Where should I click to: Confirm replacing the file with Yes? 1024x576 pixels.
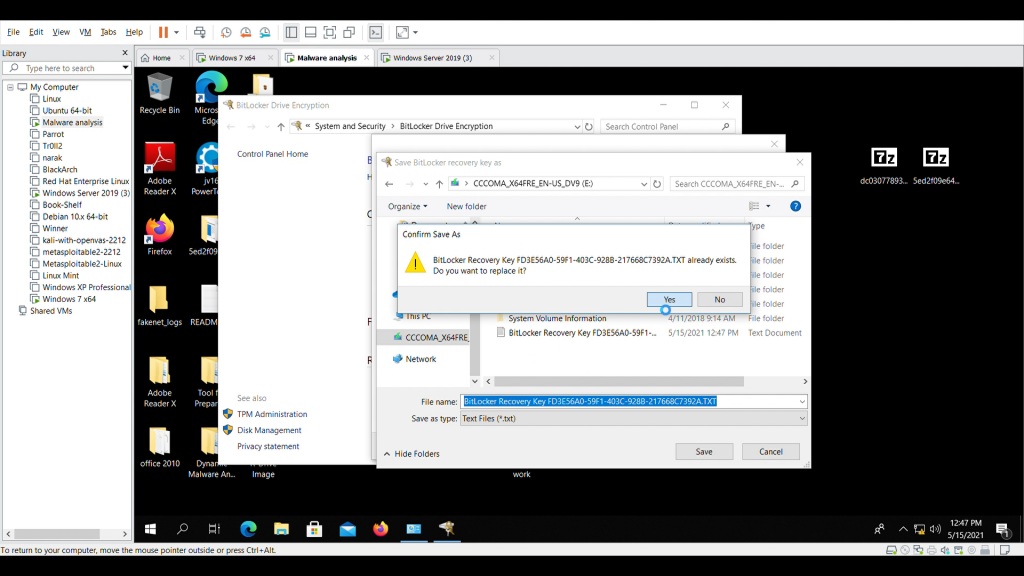pyautogui.click(x=669, y=300)
